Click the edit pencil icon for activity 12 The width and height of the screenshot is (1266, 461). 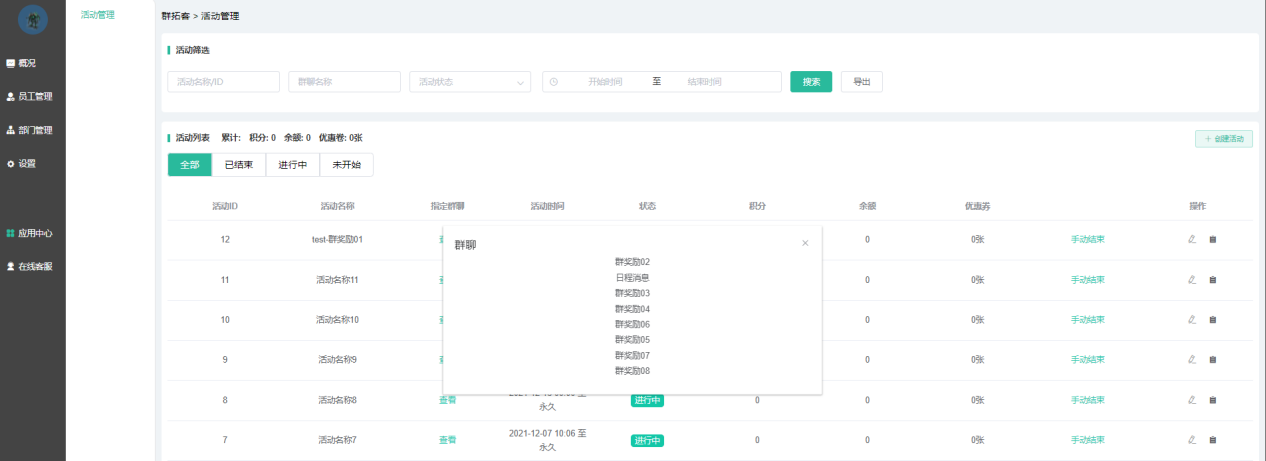tap(1191, 239)
